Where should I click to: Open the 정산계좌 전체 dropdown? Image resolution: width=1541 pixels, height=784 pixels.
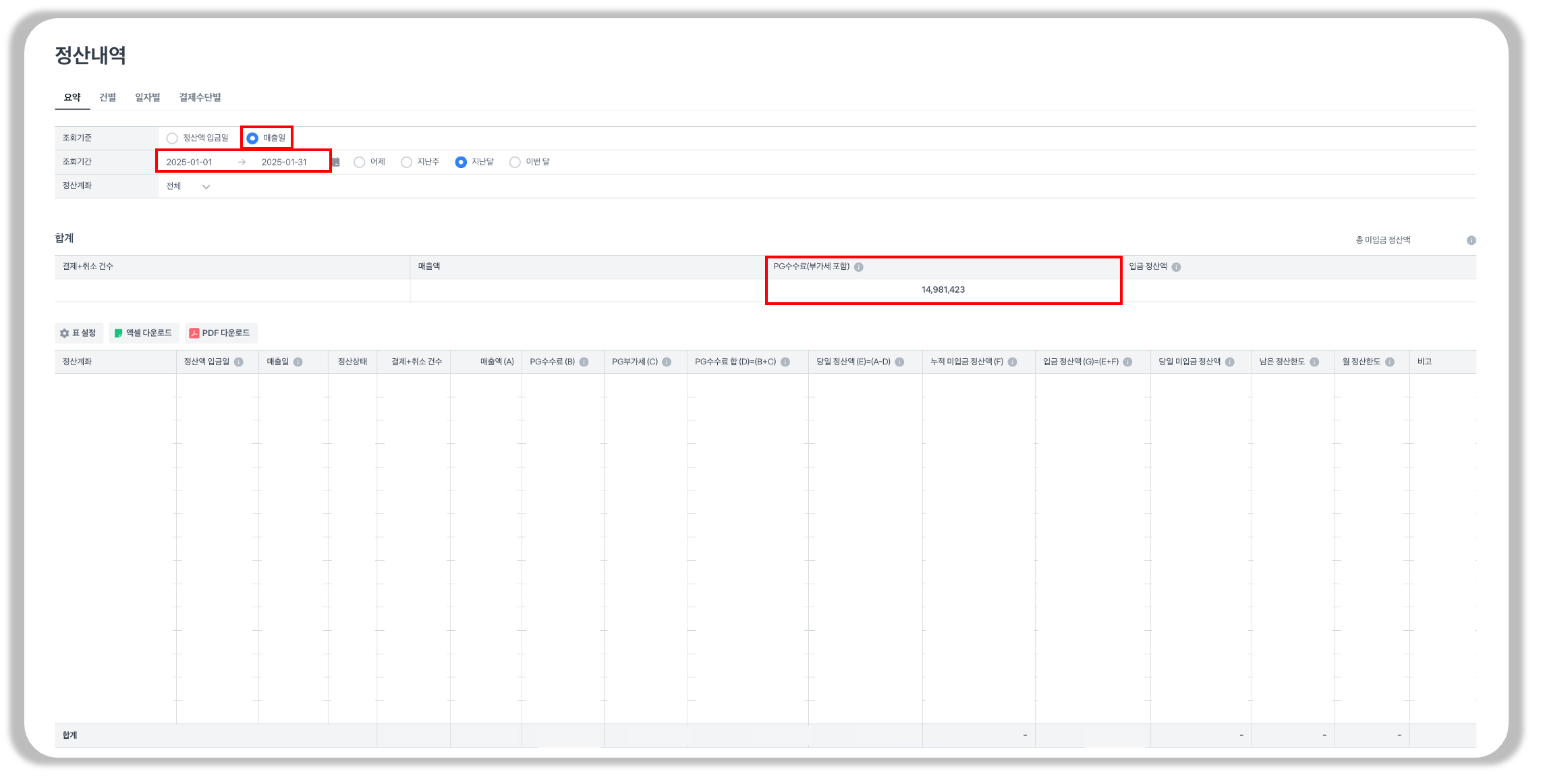coord(188,187)
